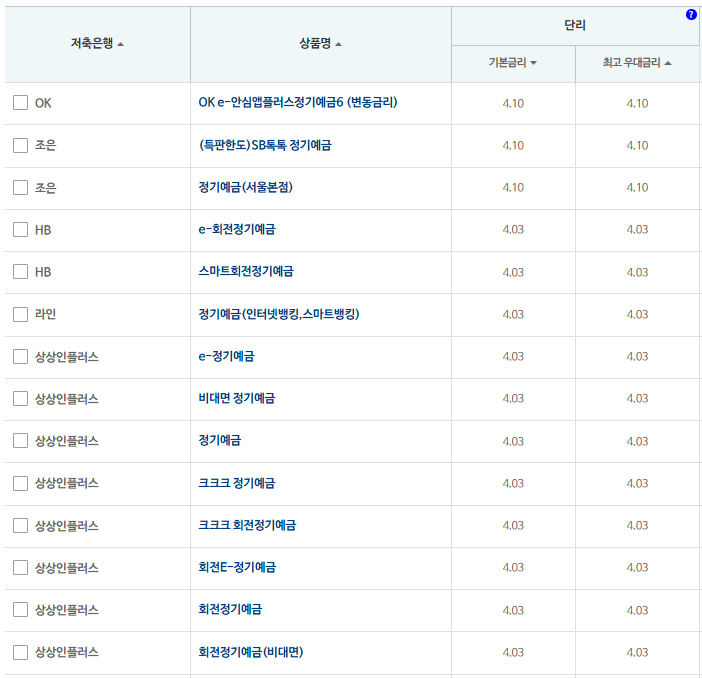Click 최고 우대금리 4.03 in 스마트회전정기예금 row
This screenshot has width=702, height=678.
(637, 272)
